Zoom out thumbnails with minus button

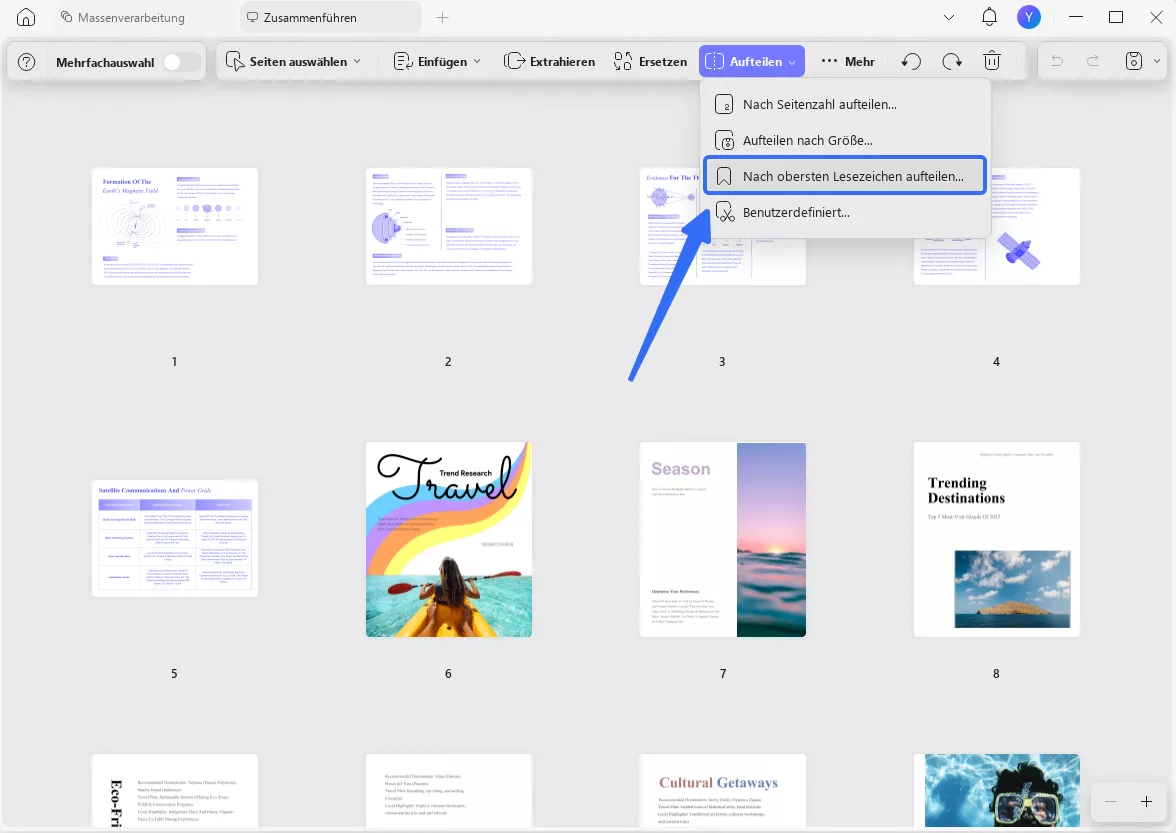(x=1110, y=802)
